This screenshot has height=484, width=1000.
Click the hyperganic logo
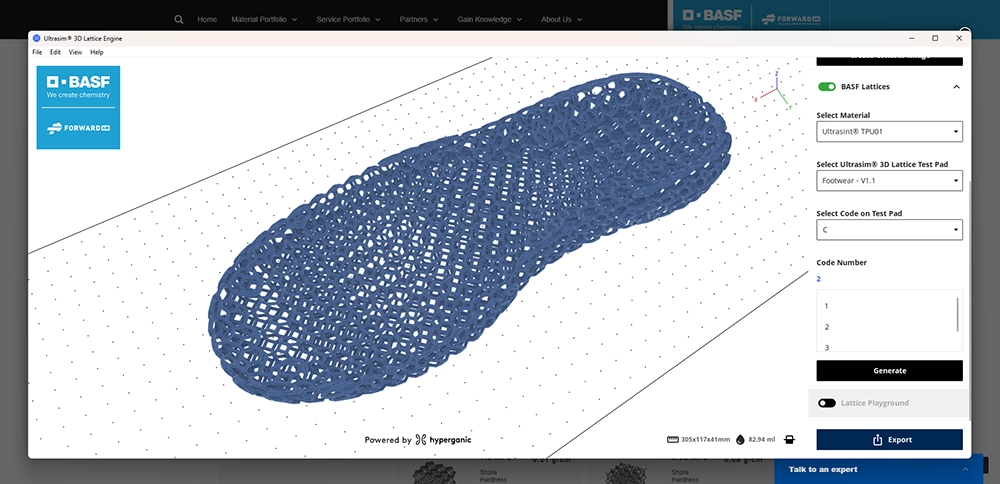pyautogui.click(x=443, y=439)
